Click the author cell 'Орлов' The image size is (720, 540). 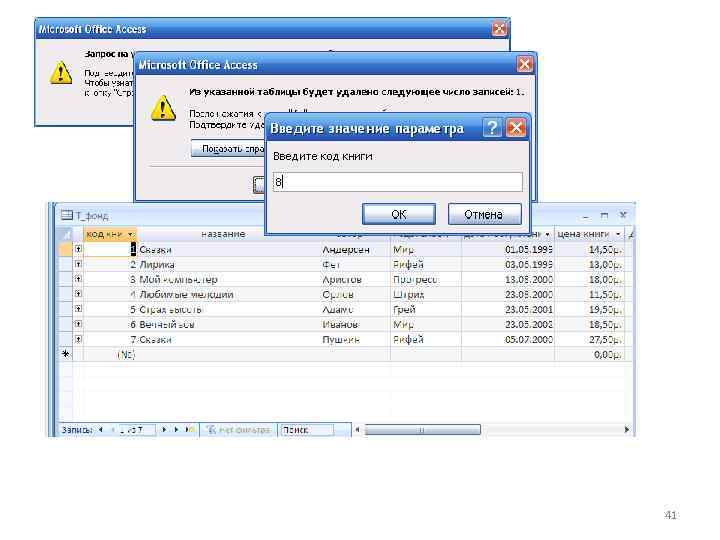click(x=355, y=294)
